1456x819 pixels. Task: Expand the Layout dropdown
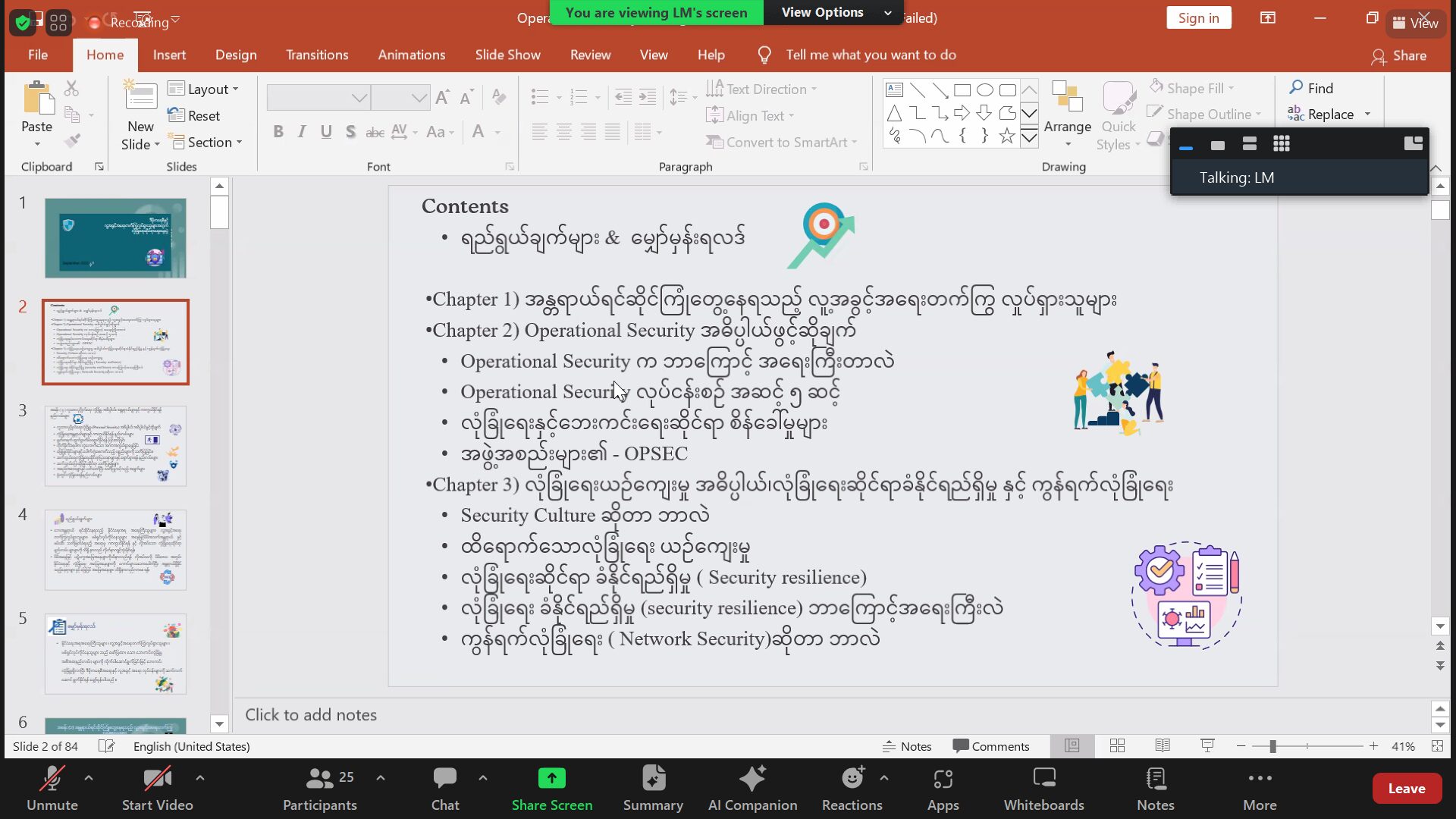(203, 89)
